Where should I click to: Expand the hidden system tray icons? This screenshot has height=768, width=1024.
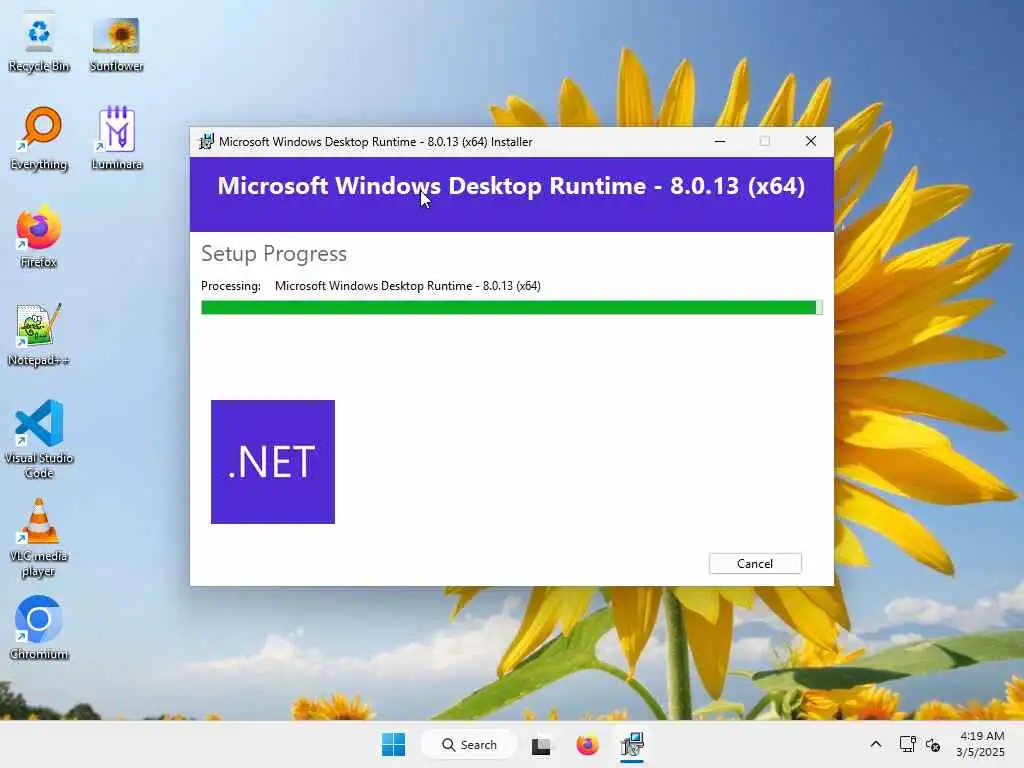click(876, 744)
